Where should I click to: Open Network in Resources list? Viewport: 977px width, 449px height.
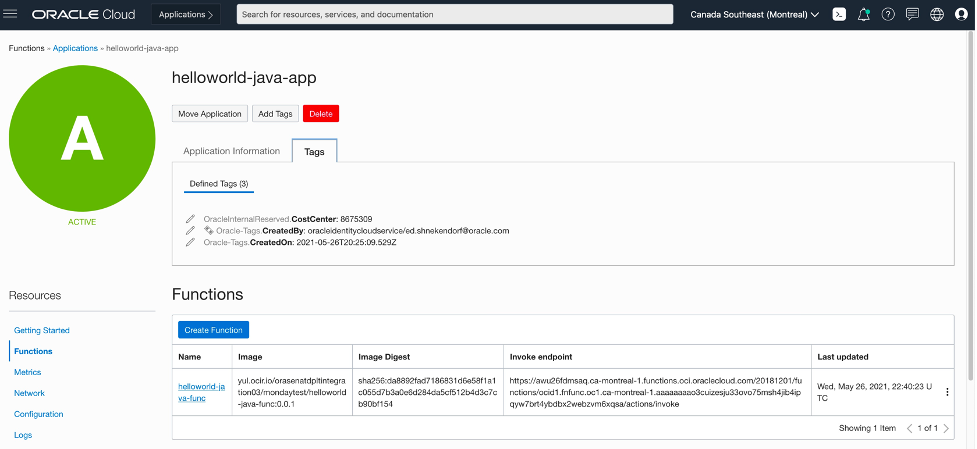[x=29, y=393]
